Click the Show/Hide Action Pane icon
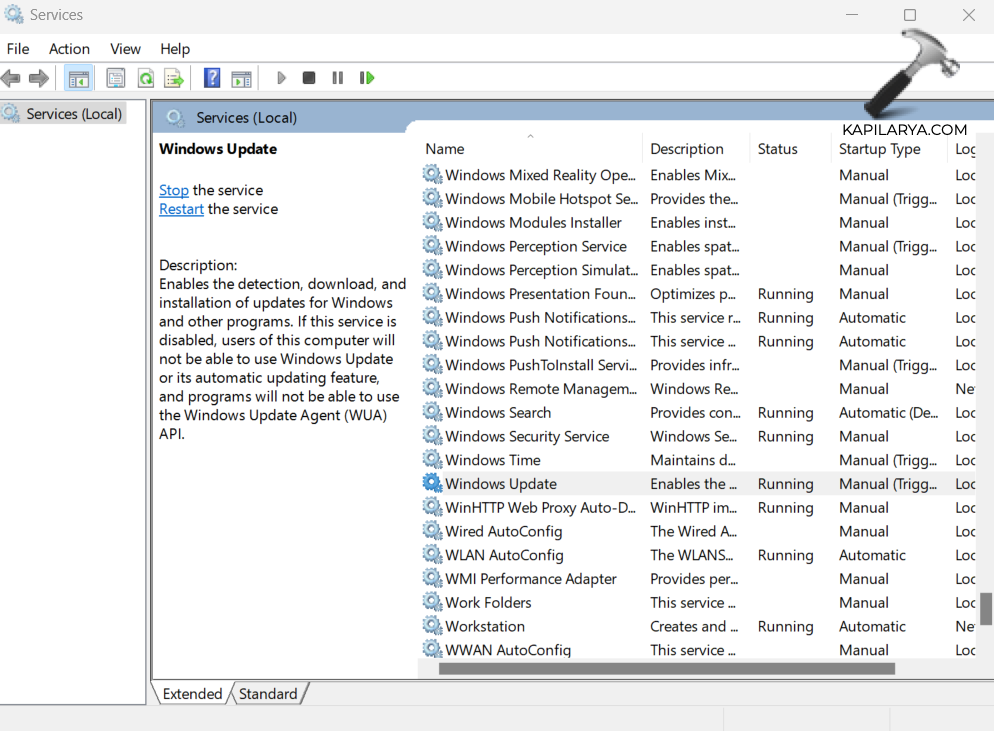Screen dimensions: 994x731 pyautogui.click(x=241, y=78)
